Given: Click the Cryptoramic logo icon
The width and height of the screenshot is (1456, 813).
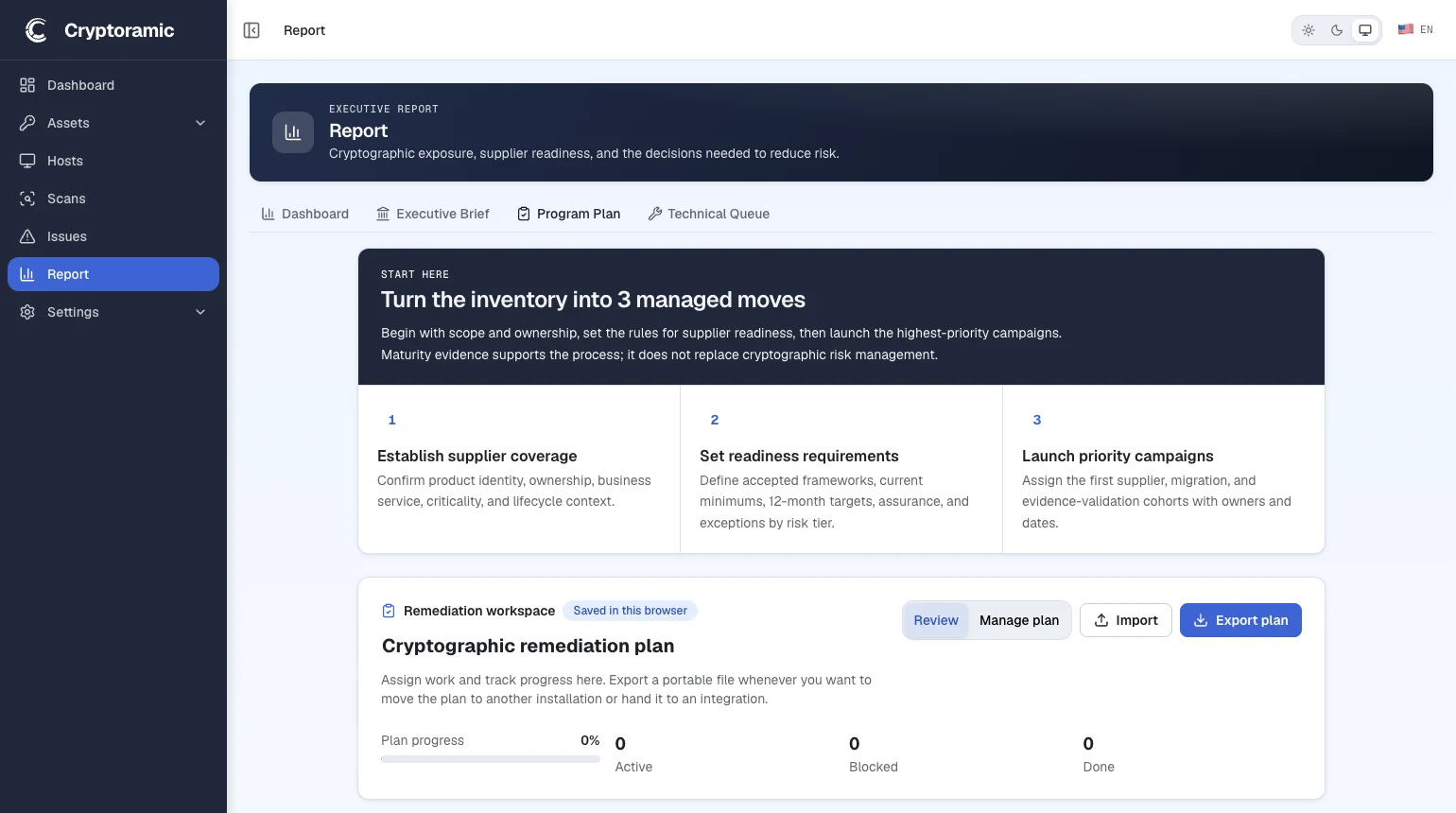Looking at the screenshot, I should (x=36, y=30).
